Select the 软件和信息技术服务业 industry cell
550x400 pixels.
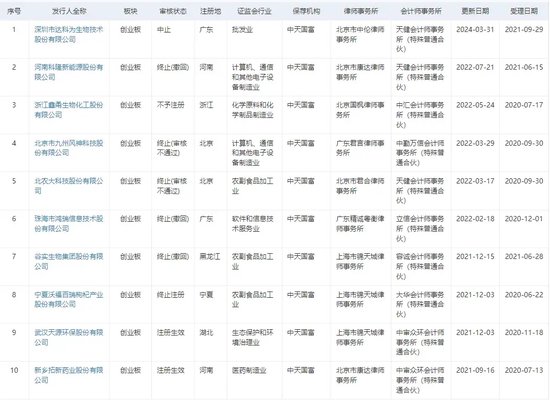(x=253, y=224)
